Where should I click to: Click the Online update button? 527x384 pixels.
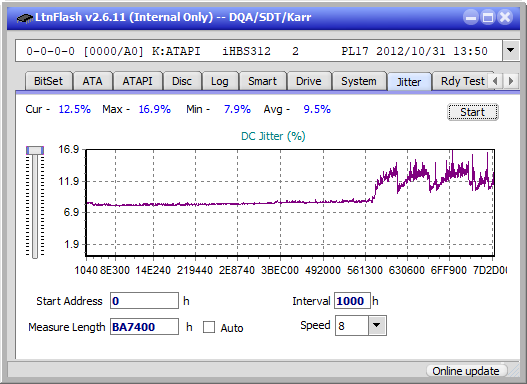point(466,371)
